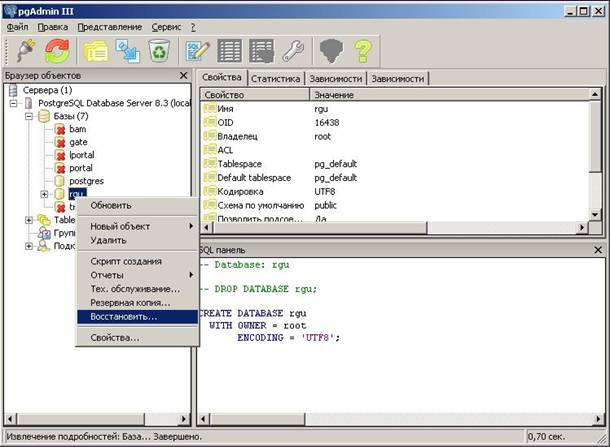Click the CREATE DATABASE rgu SQL line
The height and width of the screenshot is (447, 610).
pyautogui.click(x=253, y=313)
